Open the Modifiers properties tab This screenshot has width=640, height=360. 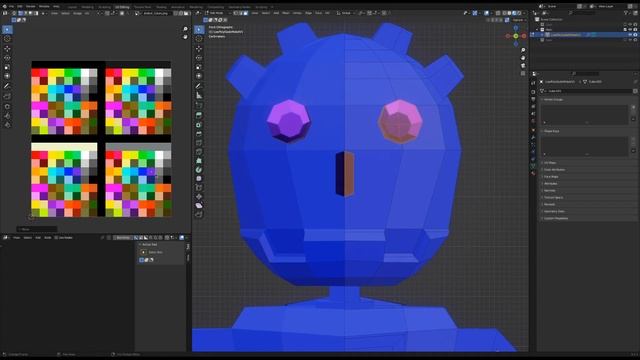point(533,137)
